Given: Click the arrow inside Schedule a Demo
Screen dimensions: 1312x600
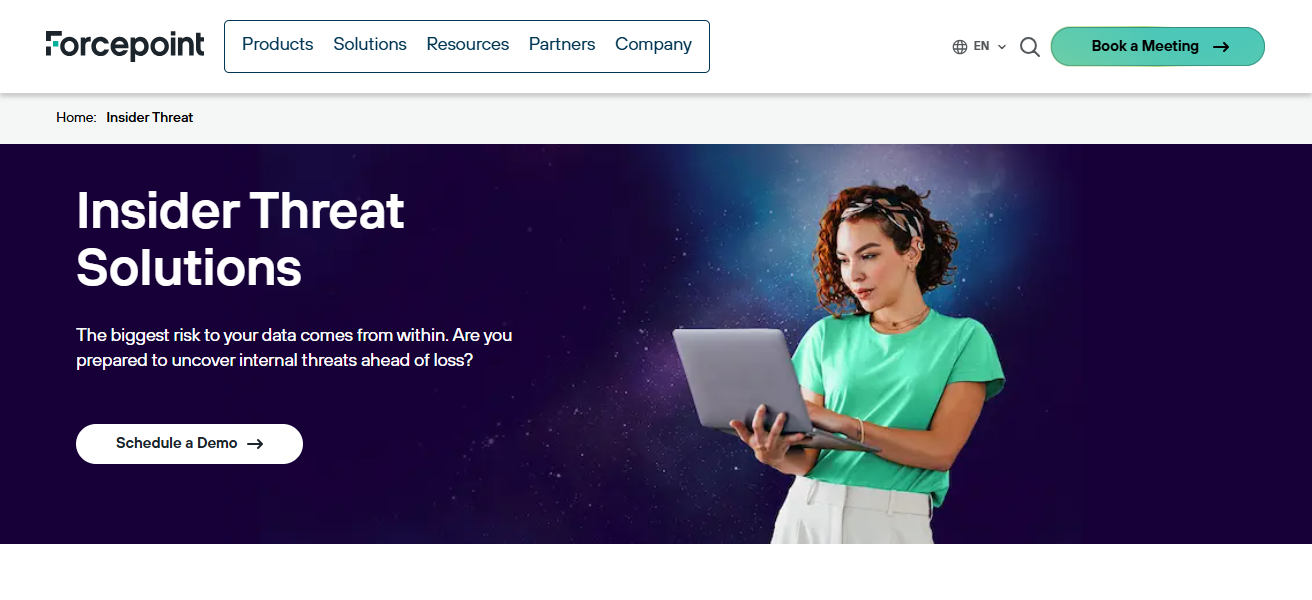Looking at the screenshot, I should click(x=255, y=444).
